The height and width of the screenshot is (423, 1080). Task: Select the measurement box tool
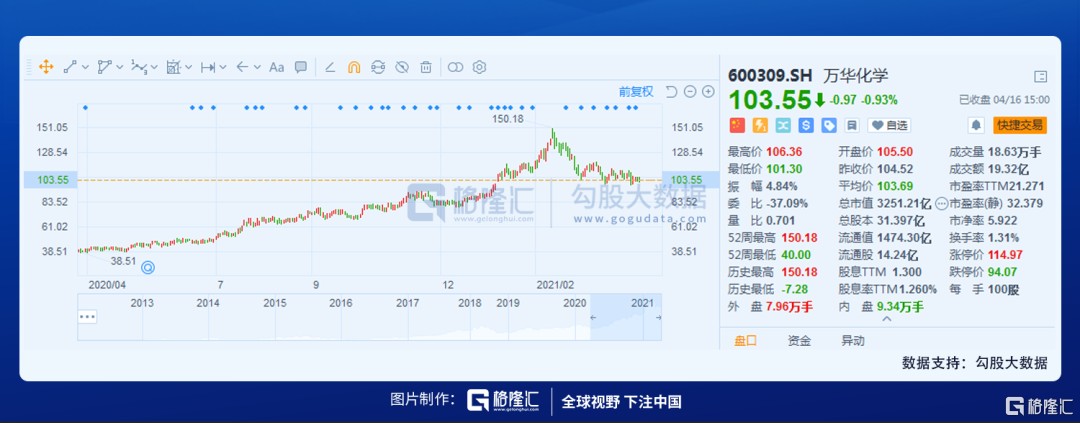pyautogui.click(x=173, y=67)
